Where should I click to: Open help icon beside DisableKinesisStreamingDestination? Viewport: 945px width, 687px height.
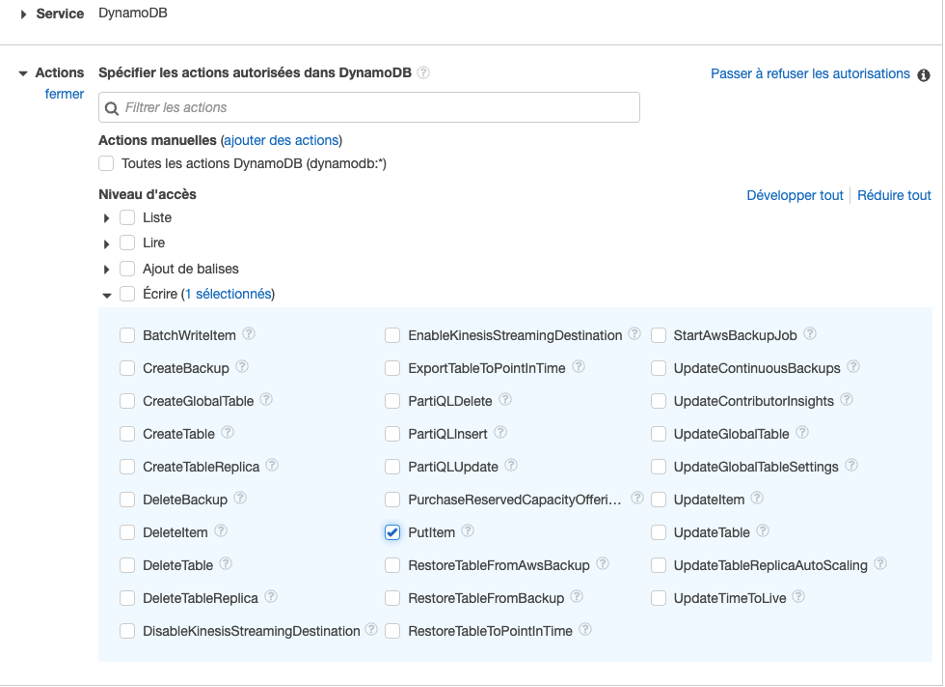pyautogui.click(x=371, y=629)
